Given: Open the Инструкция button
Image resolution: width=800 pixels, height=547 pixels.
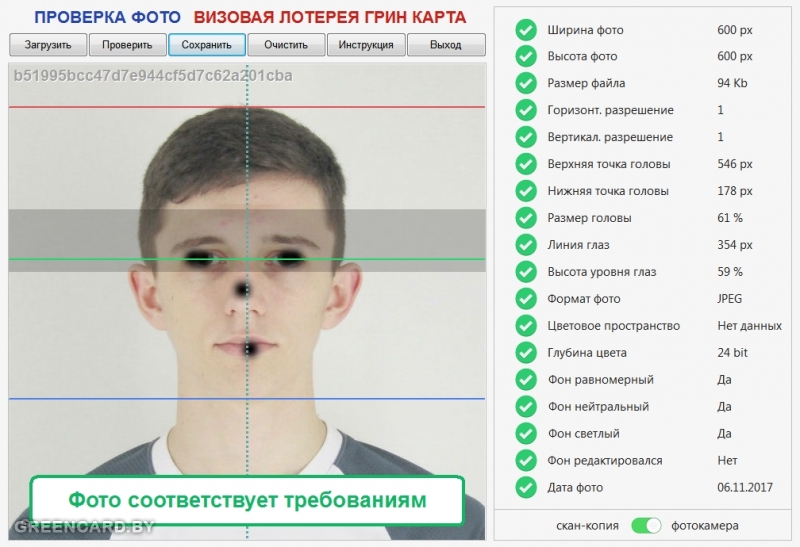Looking at the screenshot, I should pos(366,45).
